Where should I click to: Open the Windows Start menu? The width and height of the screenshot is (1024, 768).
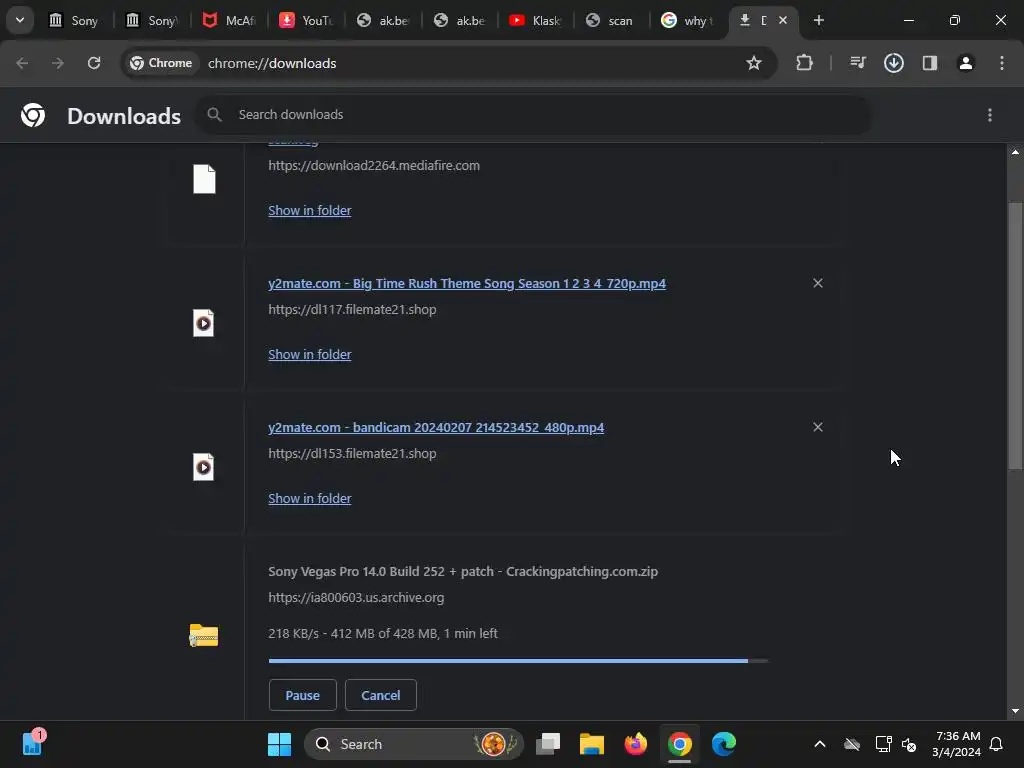tap(280, 744)
